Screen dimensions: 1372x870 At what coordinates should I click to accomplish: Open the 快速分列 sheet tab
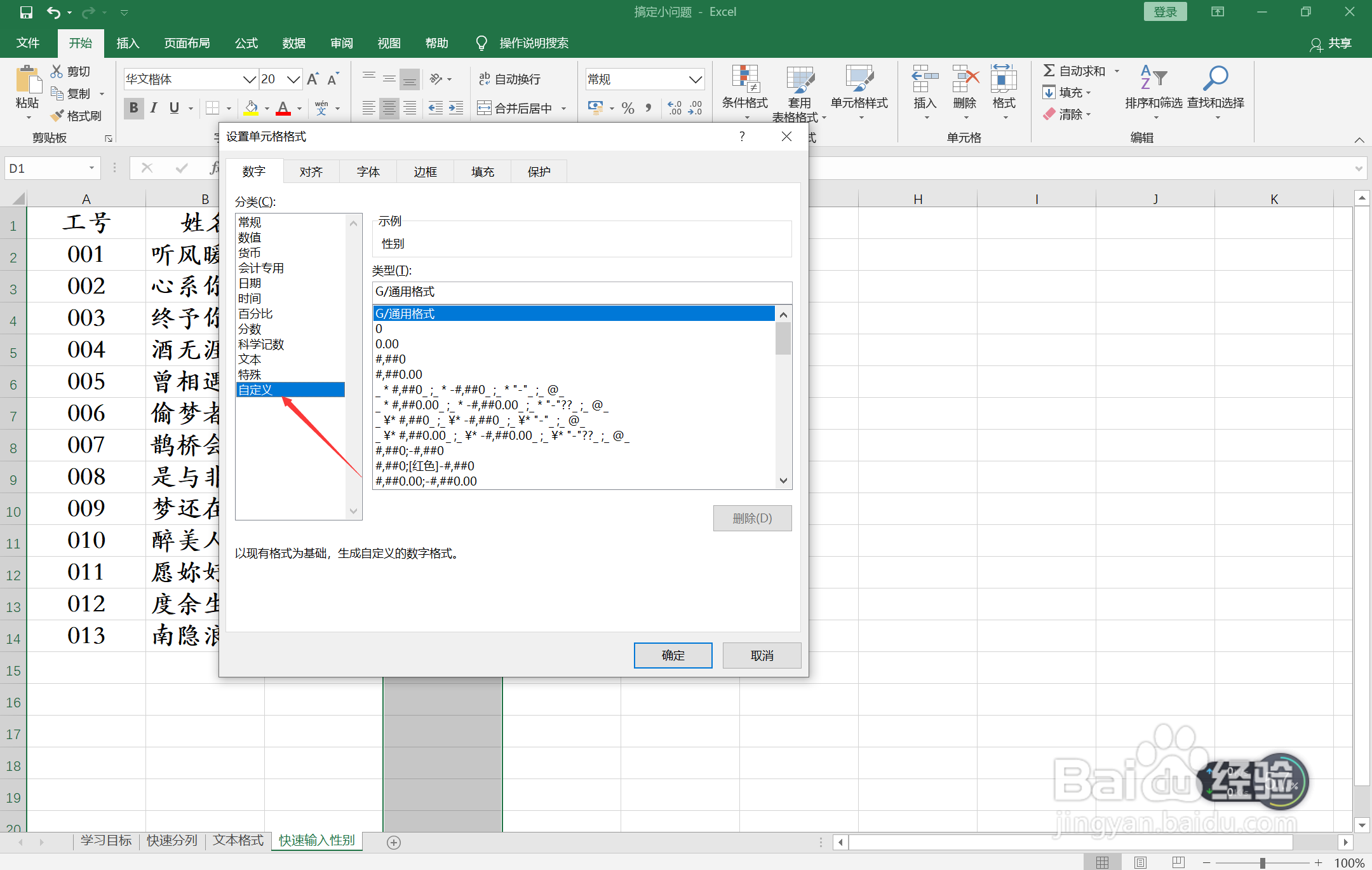tap(171, 841)
